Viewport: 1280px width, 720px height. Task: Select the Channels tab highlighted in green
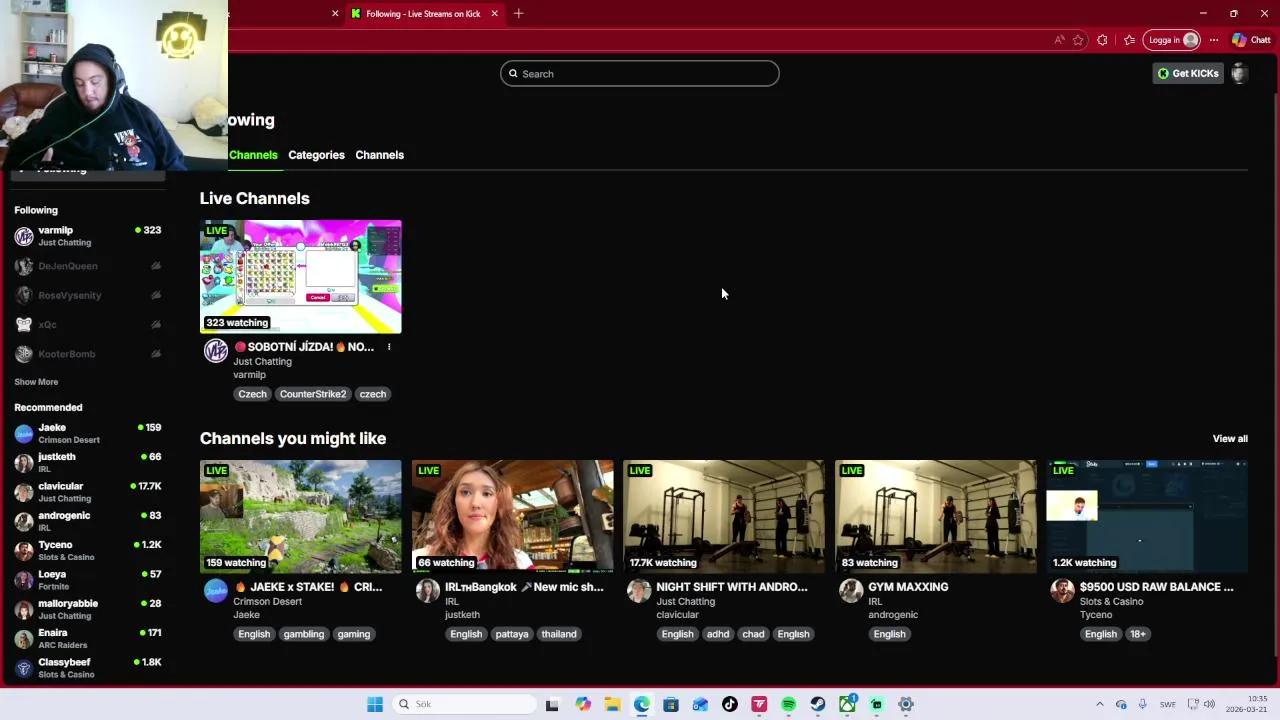click(253, 155)
